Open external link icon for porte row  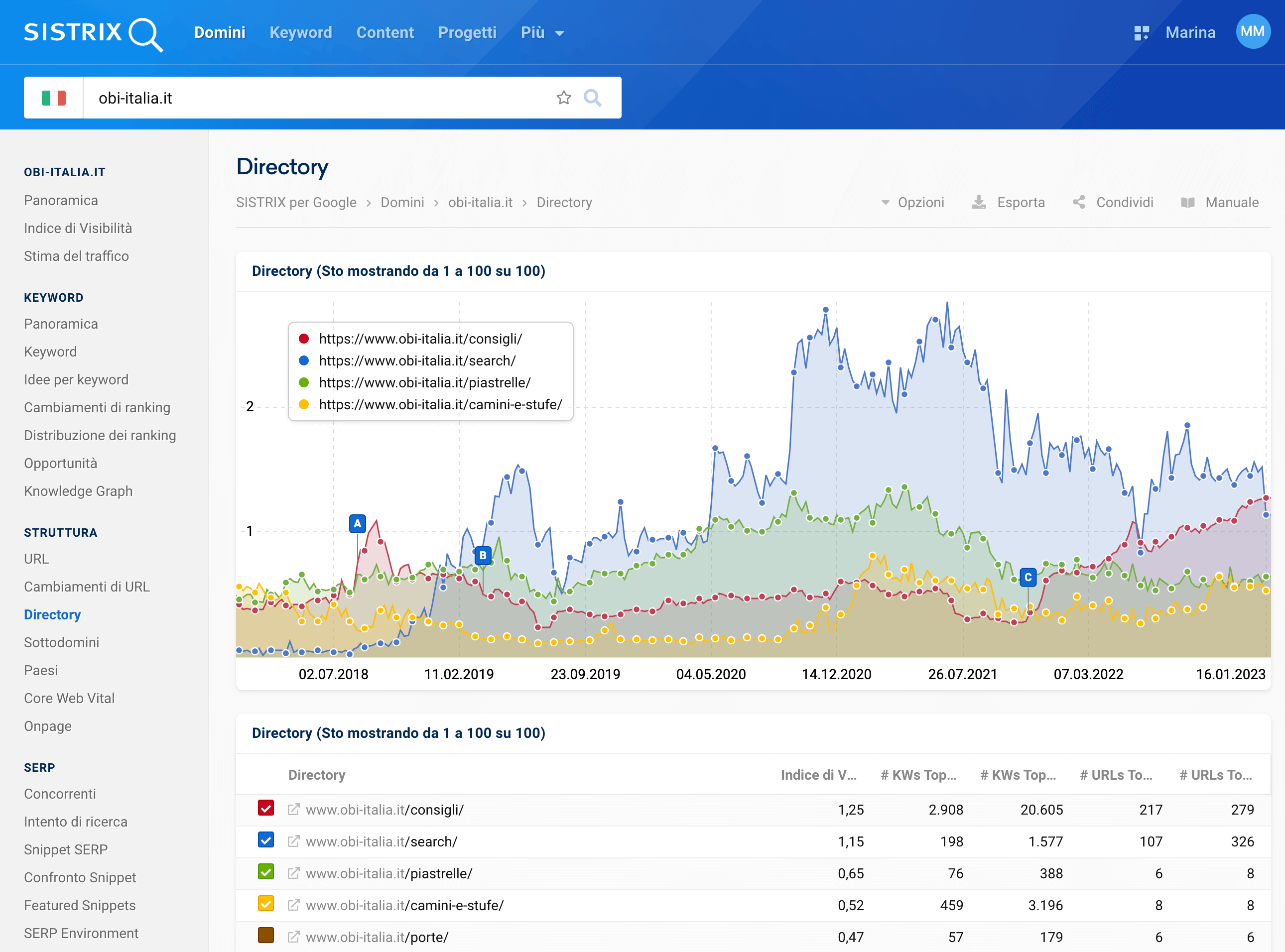point(293,937)
